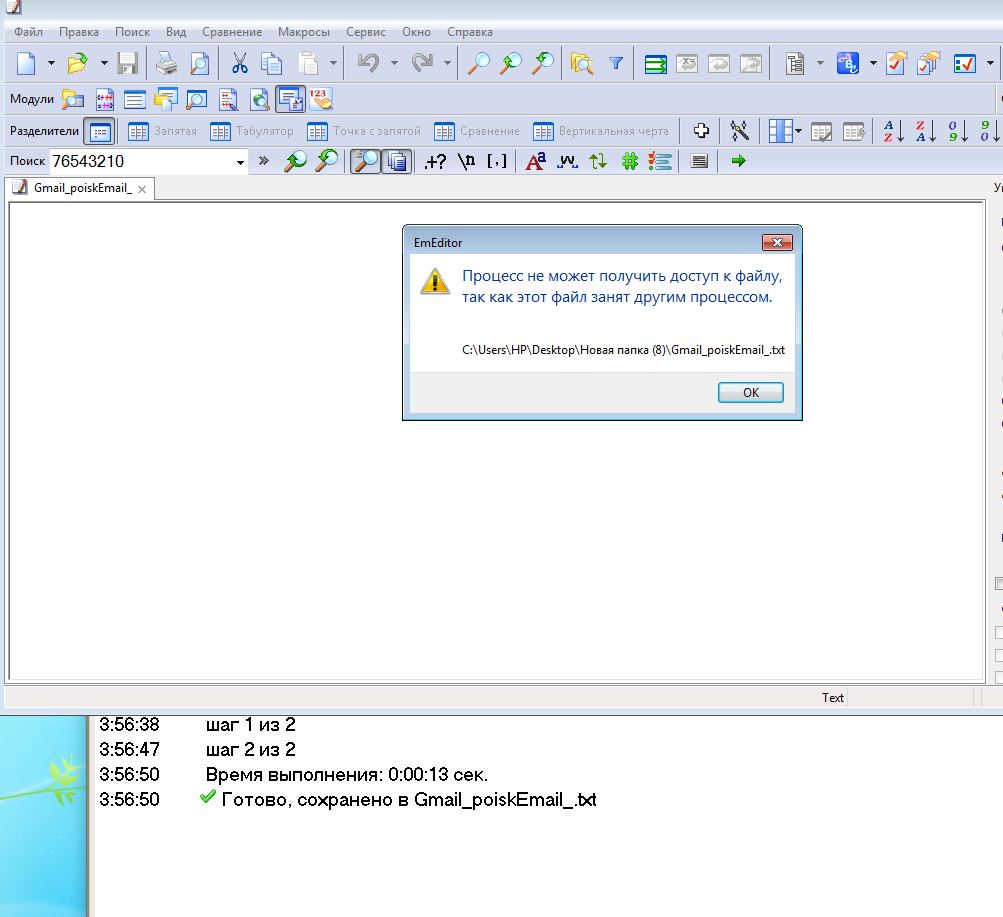This screenshot has height=917, width=1003.
Task: Open the Сервис menu
Action: click(365, 32)
